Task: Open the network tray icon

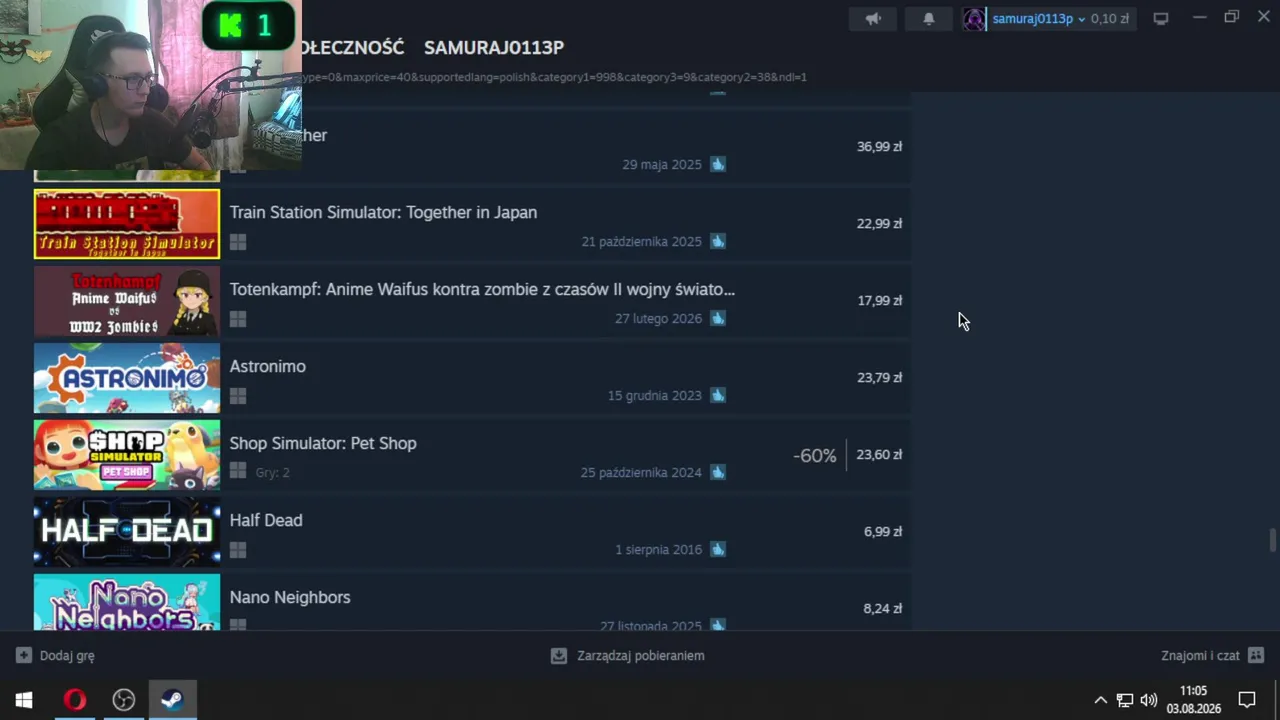Action: [x=1125, y=700]
